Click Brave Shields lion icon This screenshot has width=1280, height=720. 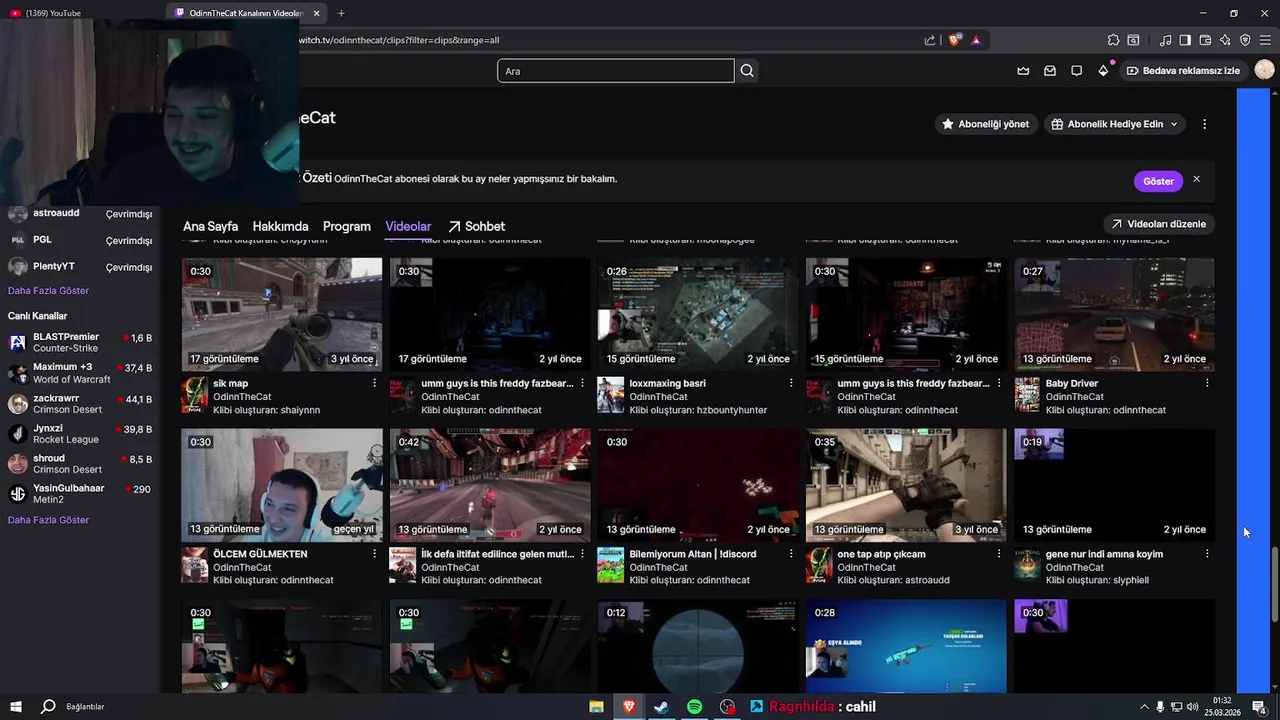pyautogui.click(x=955, y=40)
